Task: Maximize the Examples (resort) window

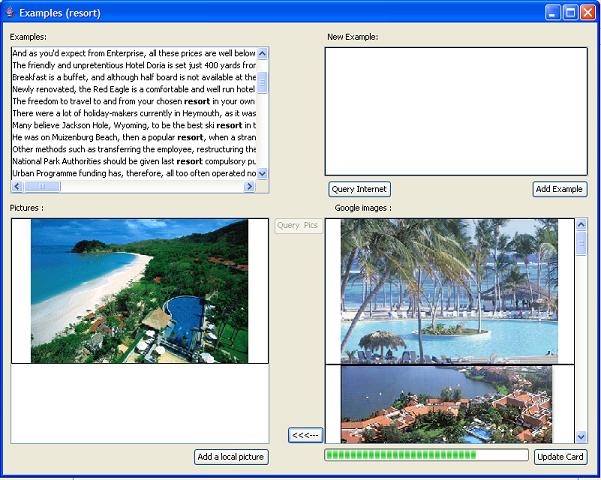Action: (x=570, y=12)
